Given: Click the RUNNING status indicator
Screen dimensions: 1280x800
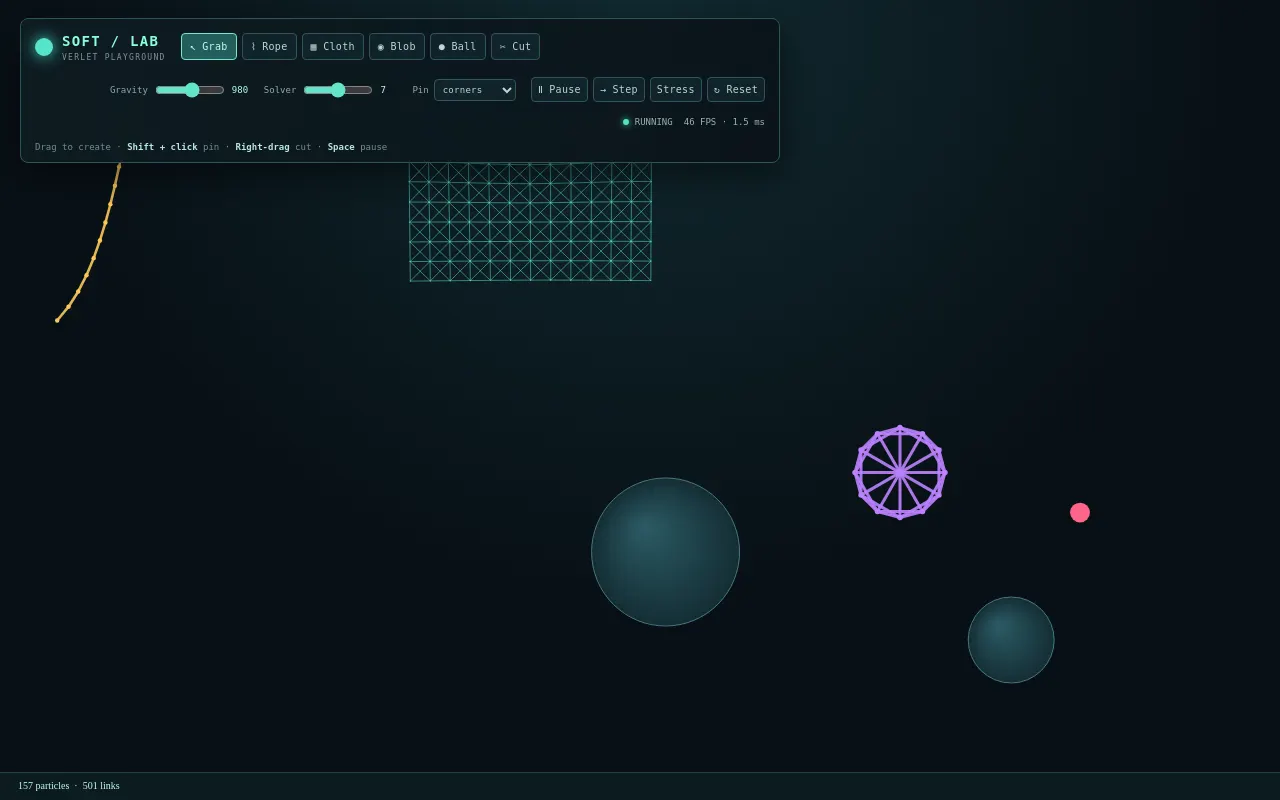Looking at the screenshot, I should tap(648, 122).
